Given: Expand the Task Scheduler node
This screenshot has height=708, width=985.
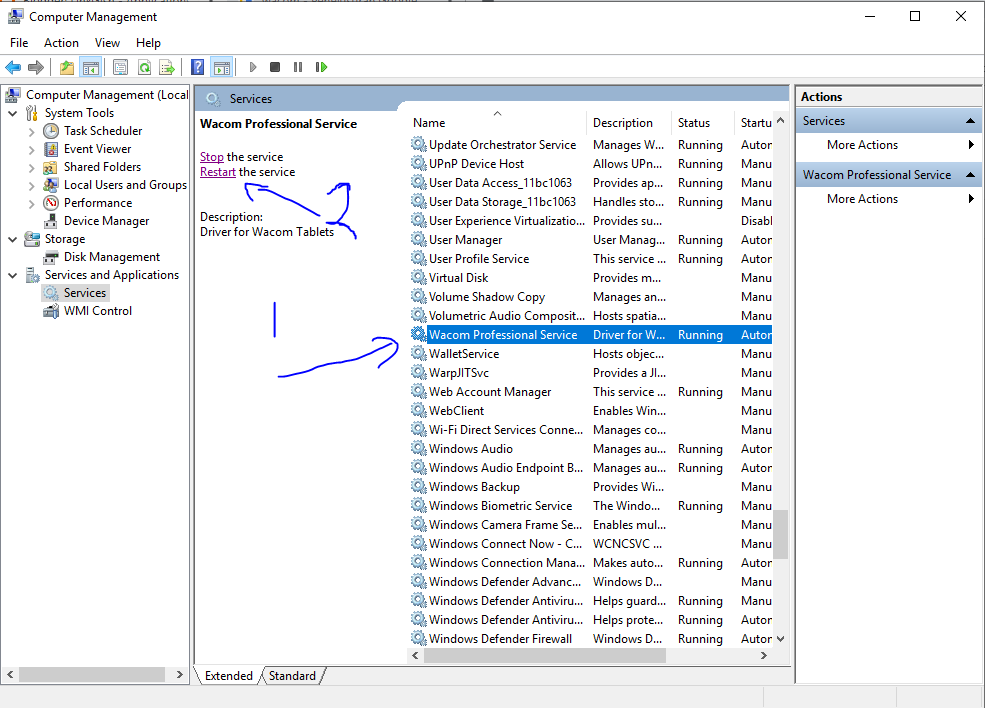Looking at the screenshot, I should [31, 131].
